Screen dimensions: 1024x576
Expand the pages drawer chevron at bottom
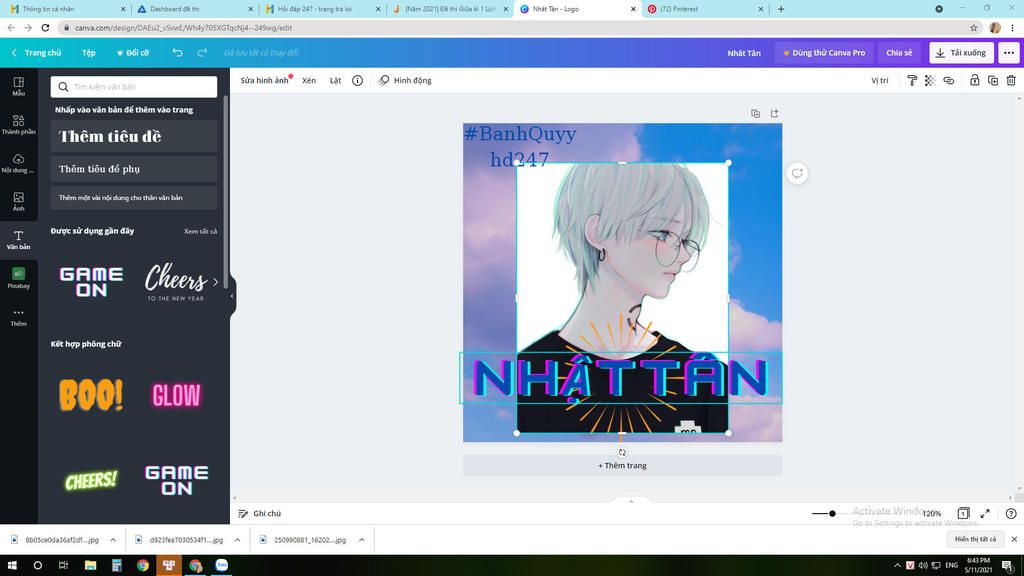631,502
